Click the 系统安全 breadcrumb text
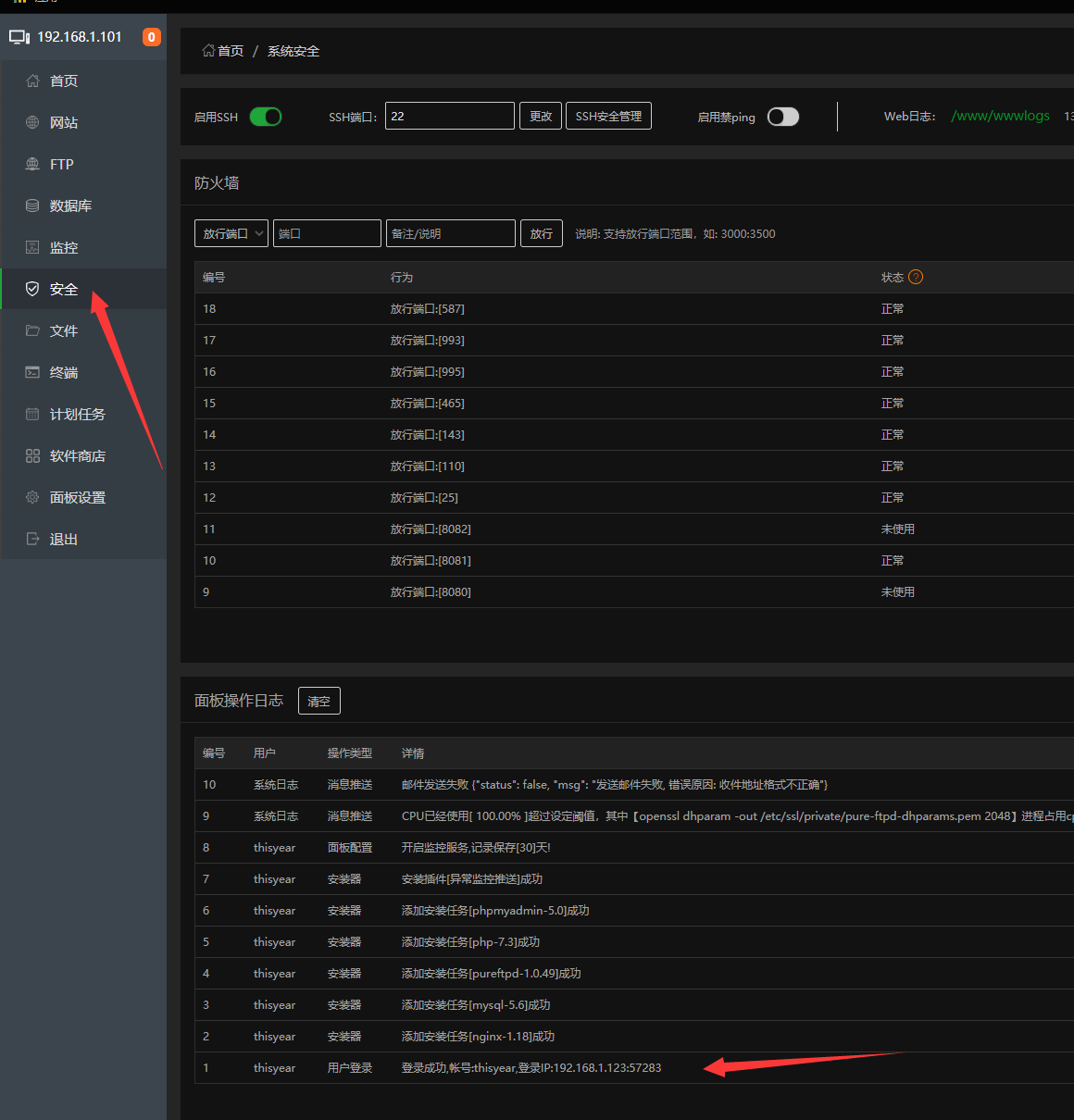 (293, 51)
